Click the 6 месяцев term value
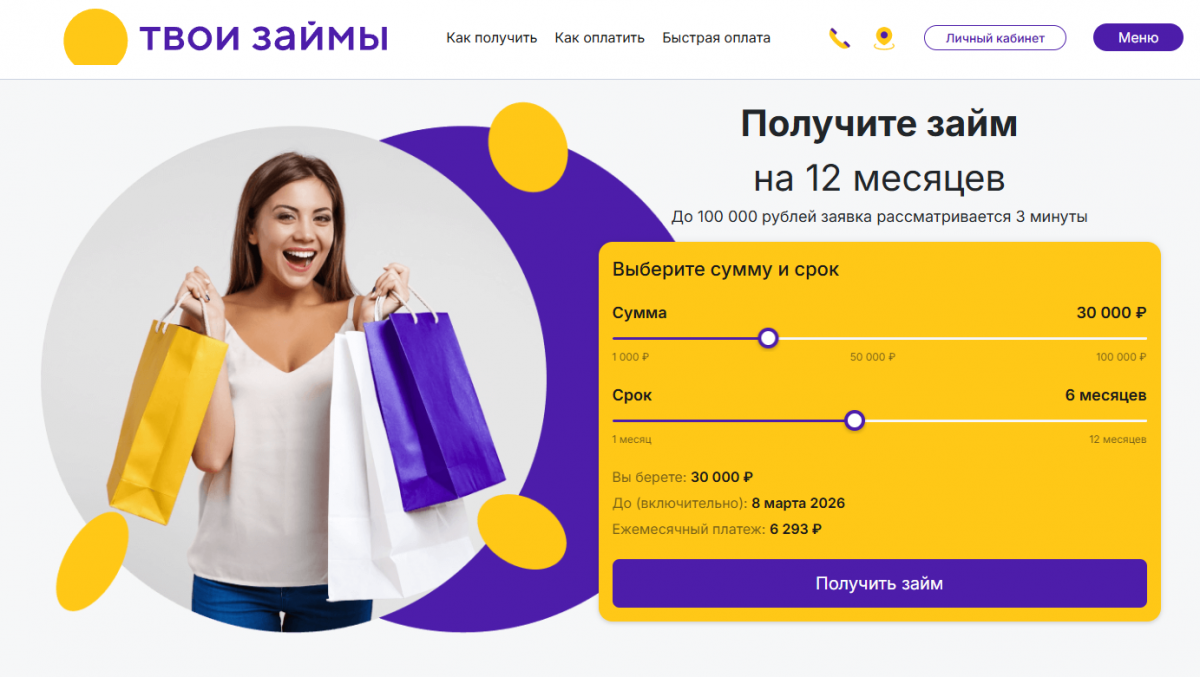The image size is (1200, 677). (1106, 395)
